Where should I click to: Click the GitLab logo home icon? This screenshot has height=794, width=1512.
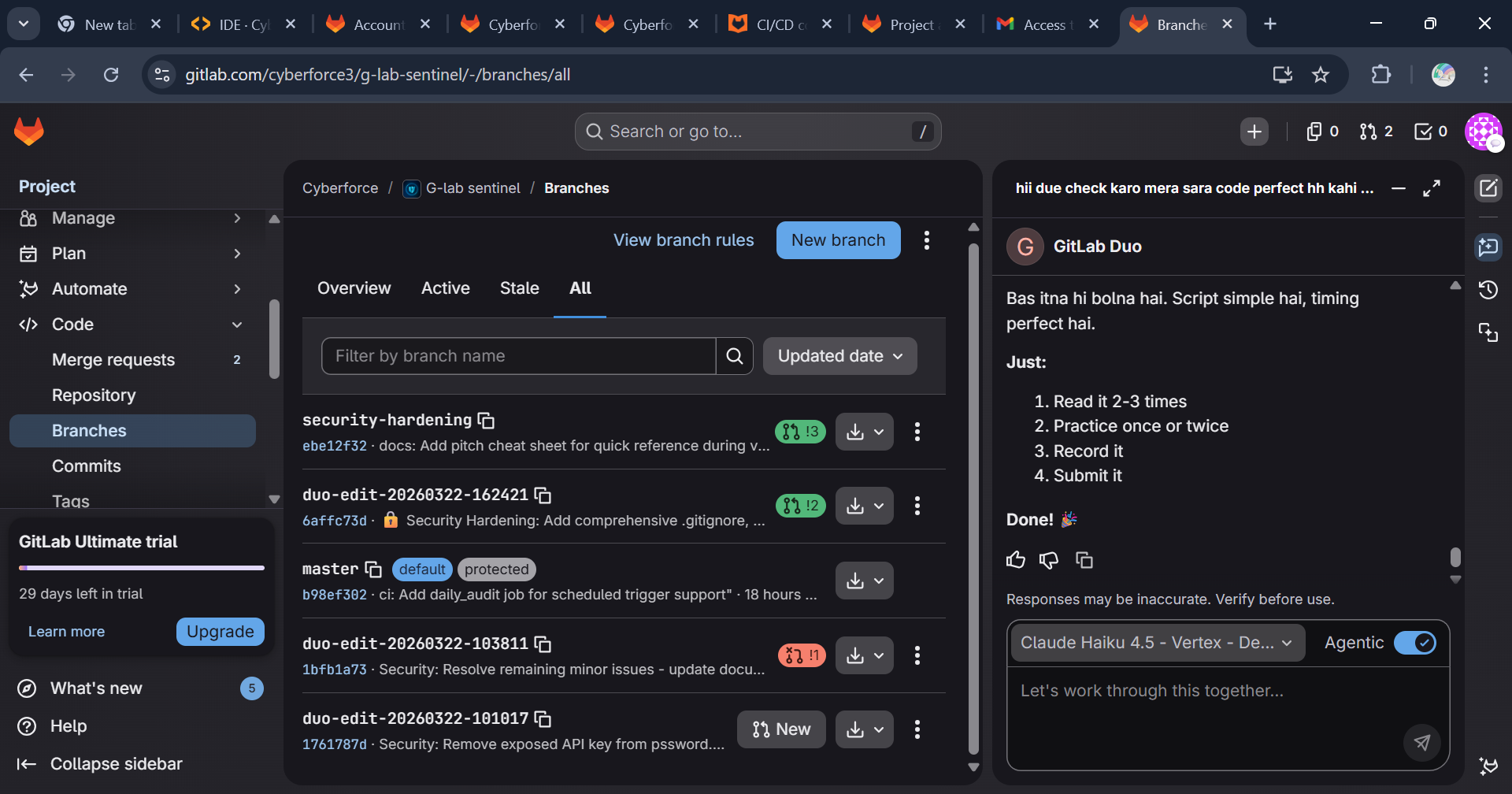click(29, 132)
